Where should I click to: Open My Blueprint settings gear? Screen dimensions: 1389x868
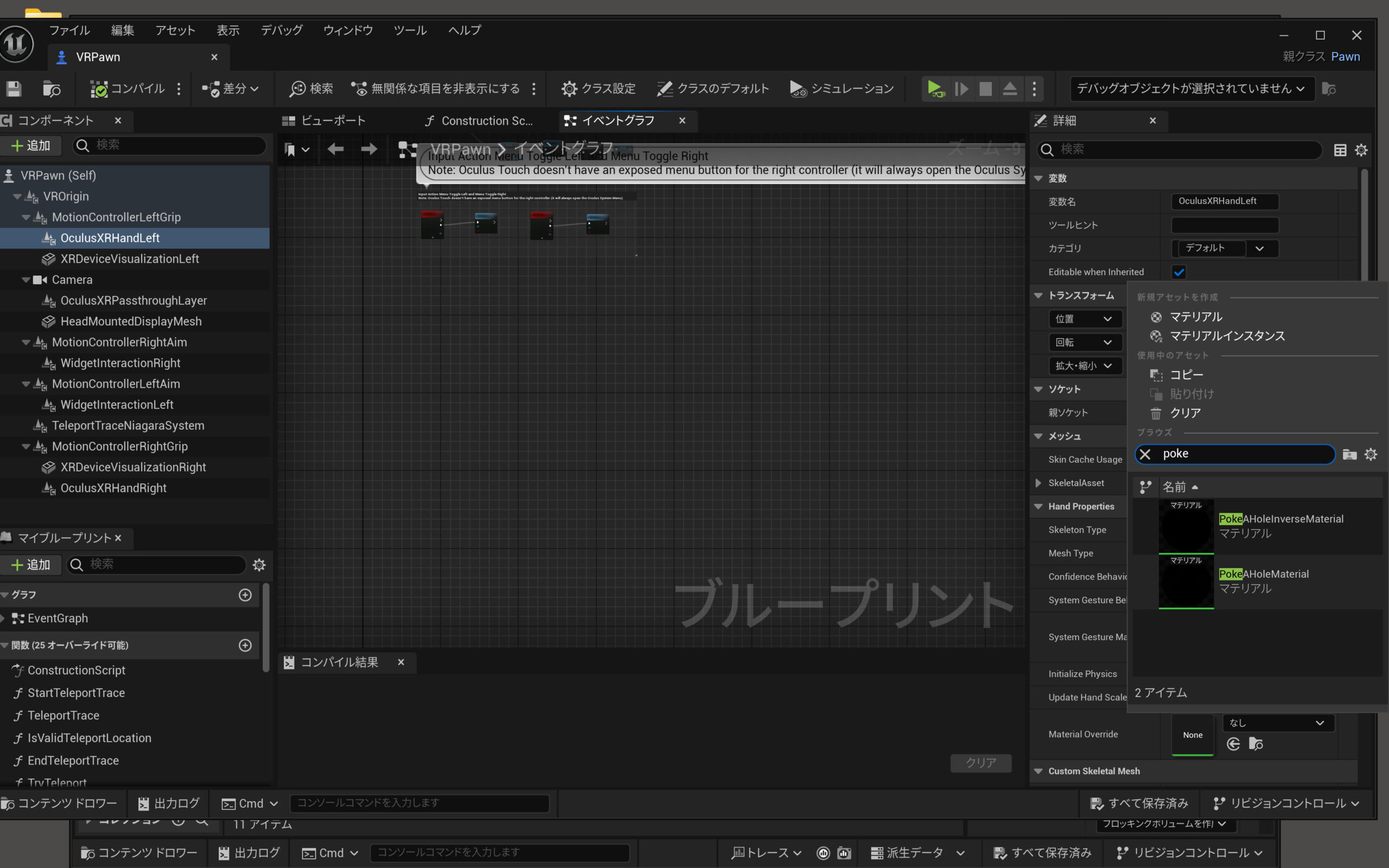pos(259,565)
